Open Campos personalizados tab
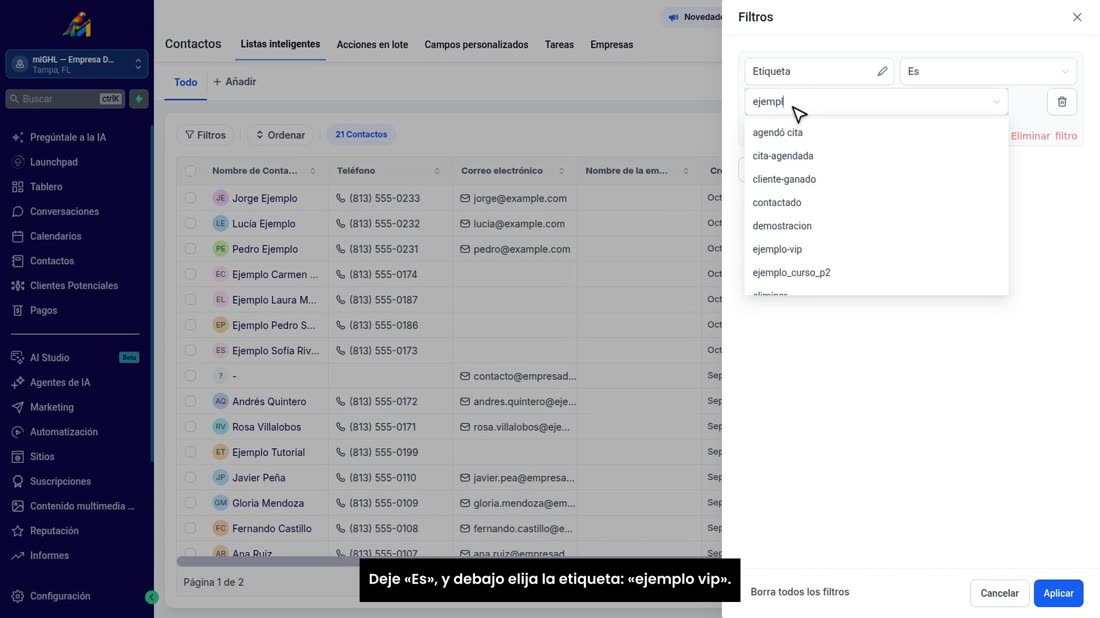Viewport: 1100px width, 618px height. coord(476,45)
